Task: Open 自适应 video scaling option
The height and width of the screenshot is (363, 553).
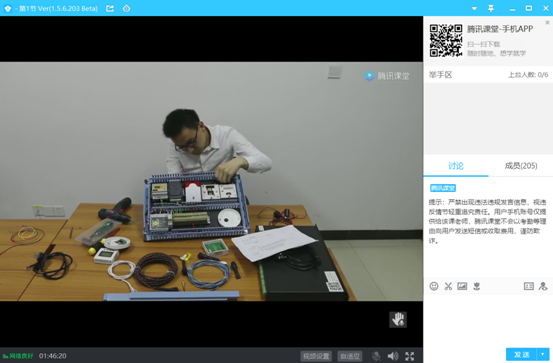Action: [350, 356]
